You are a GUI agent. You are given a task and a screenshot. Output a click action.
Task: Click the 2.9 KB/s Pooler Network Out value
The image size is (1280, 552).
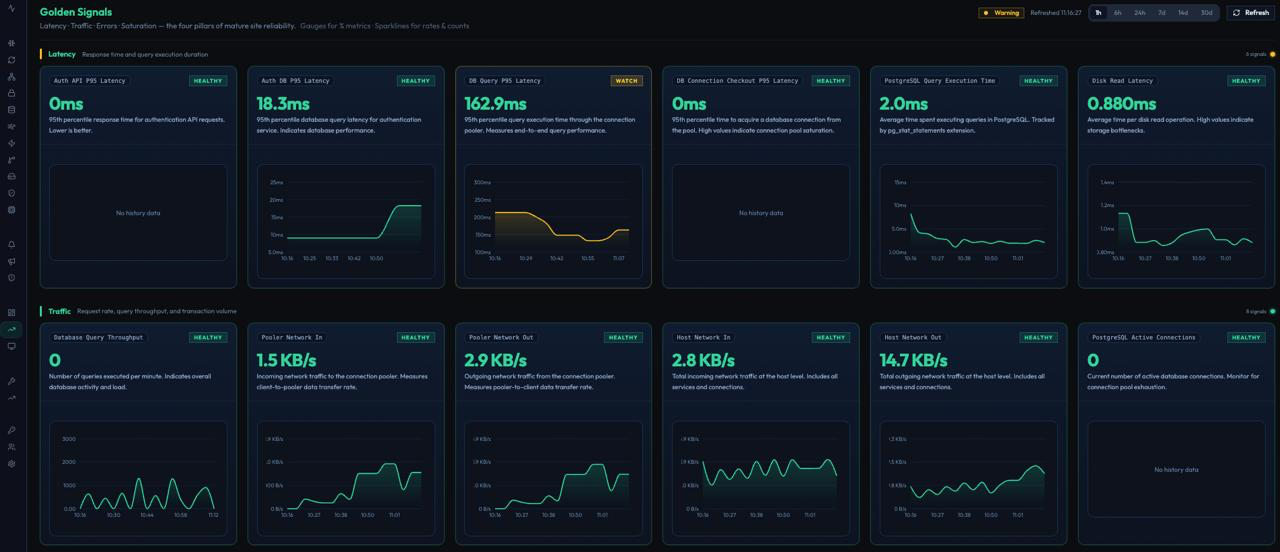click(495, 360)
